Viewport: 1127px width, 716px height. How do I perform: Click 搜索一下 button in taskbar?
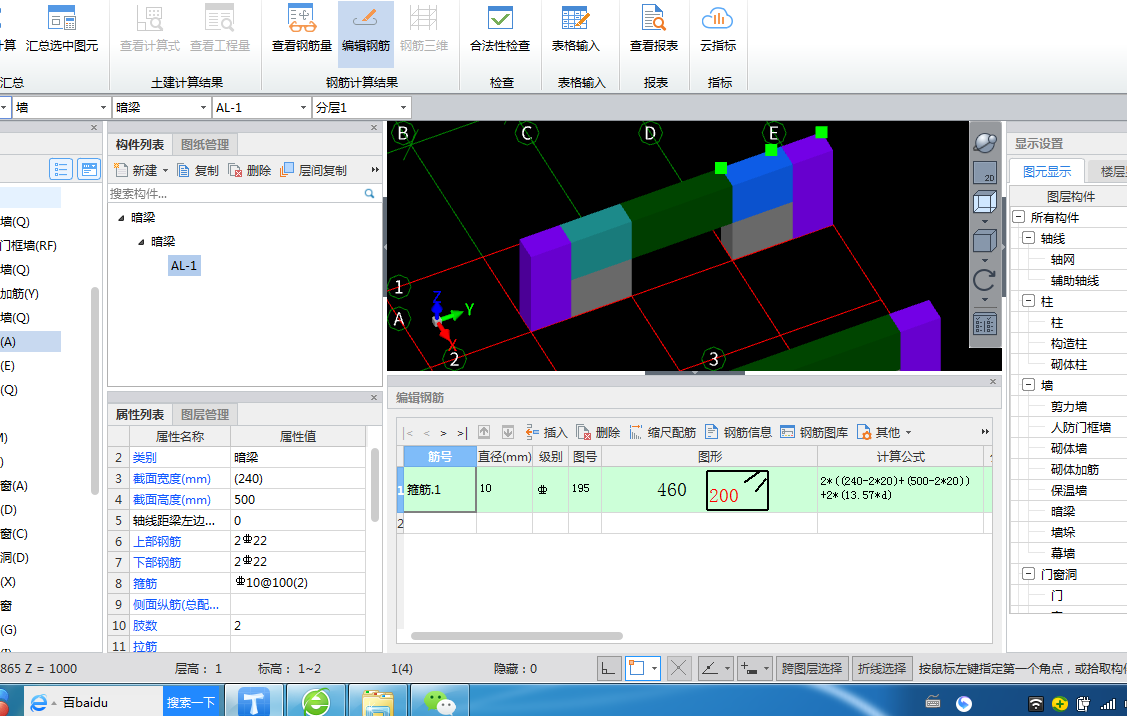pyautogui.click(x=191, y=702)
